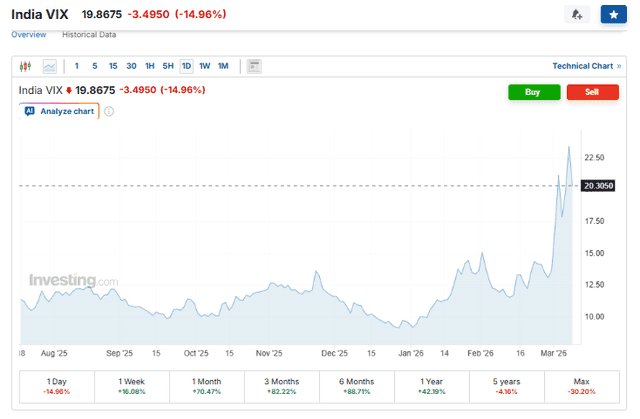Click the Dec '25 date axis label
The width and height of the screenshot is (640, 419).
[334, 353]
